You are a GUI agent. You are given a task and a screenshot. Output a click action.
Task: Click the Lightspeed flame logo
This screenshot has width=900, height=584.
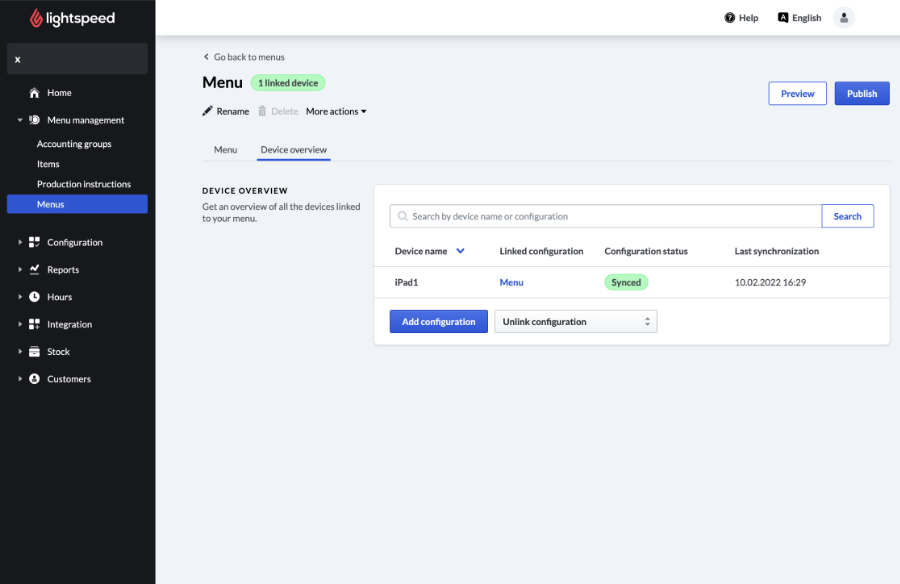coord(37,18)
